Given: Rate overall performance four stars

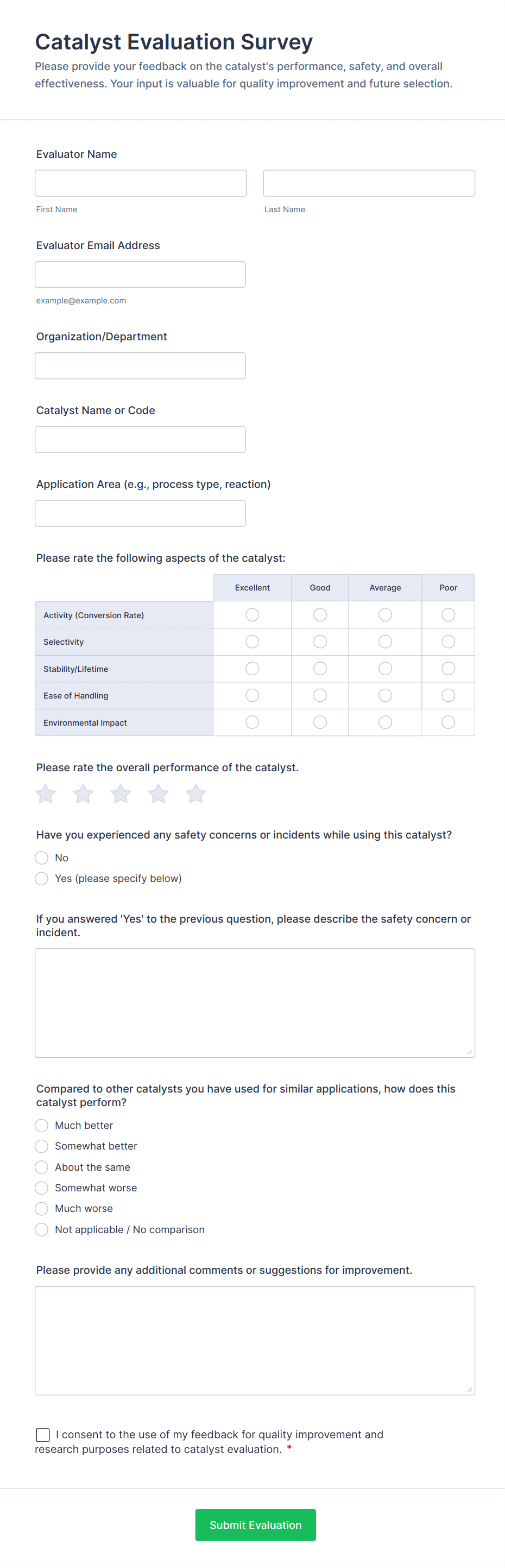Looking at the screenshot, I should [159, 793].
